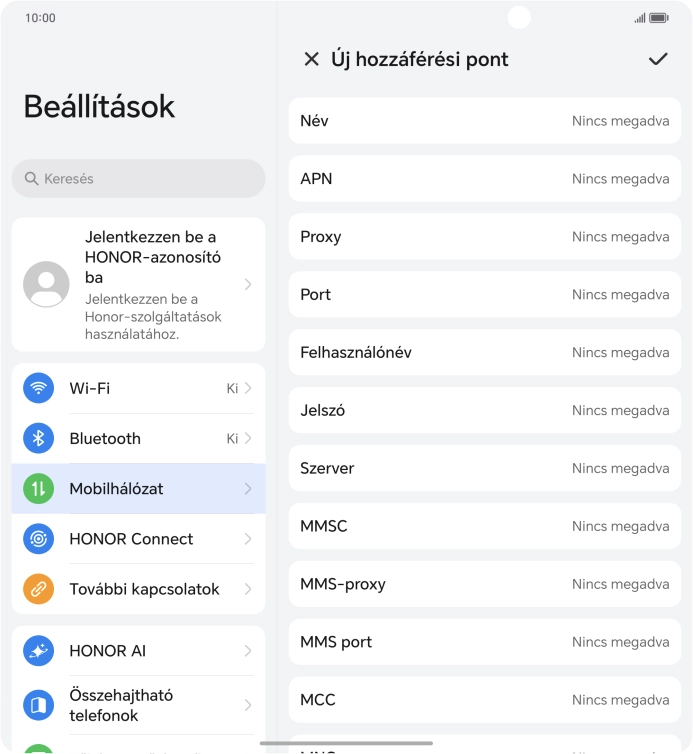
Task: Set the Proxy value
Action: [x=484, y=237]
